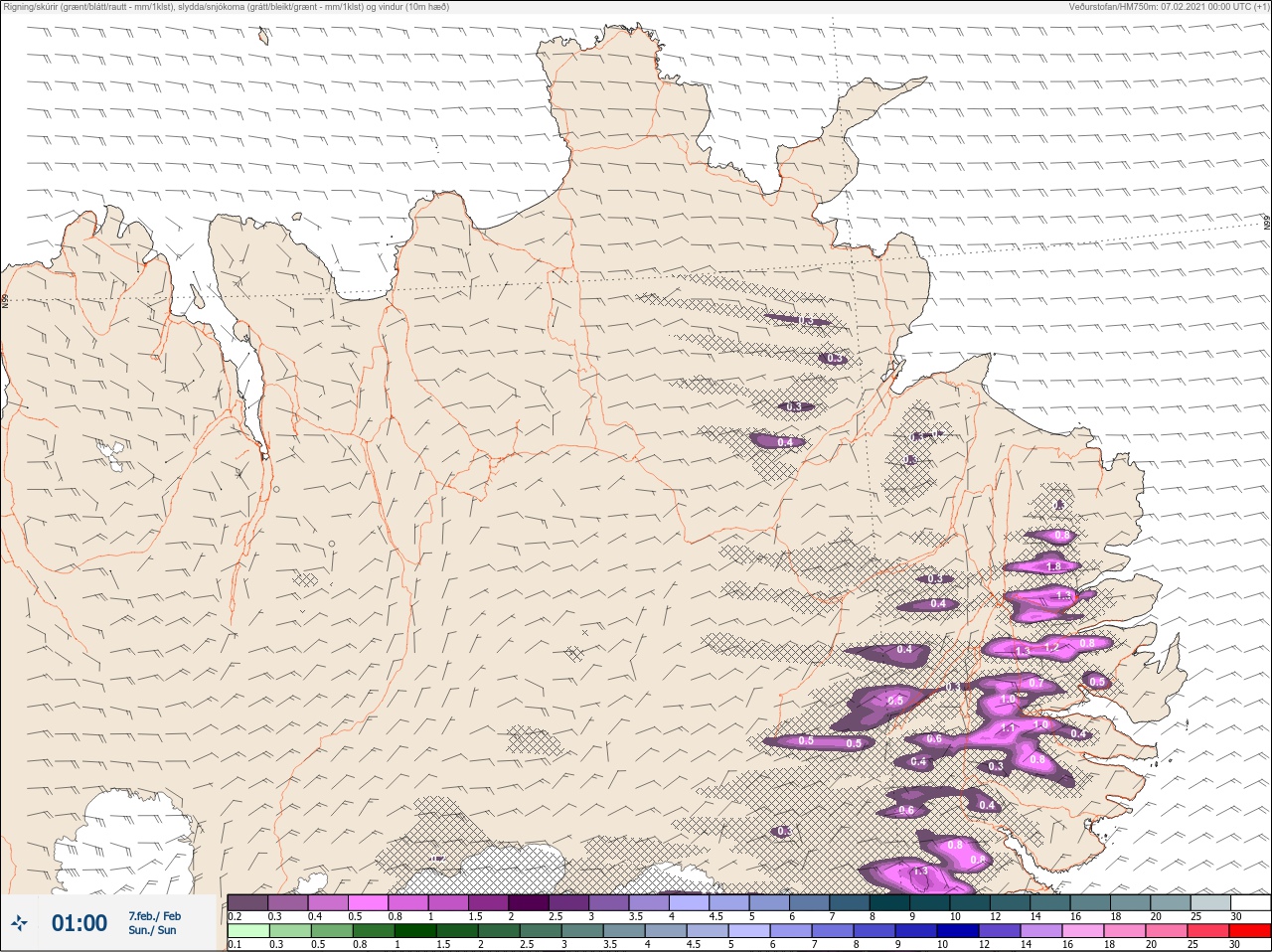1272x952 pixels.
Task: Click the '7.feb./ Feb' date text
Action: pyautogui.click(x=154, y=915)
